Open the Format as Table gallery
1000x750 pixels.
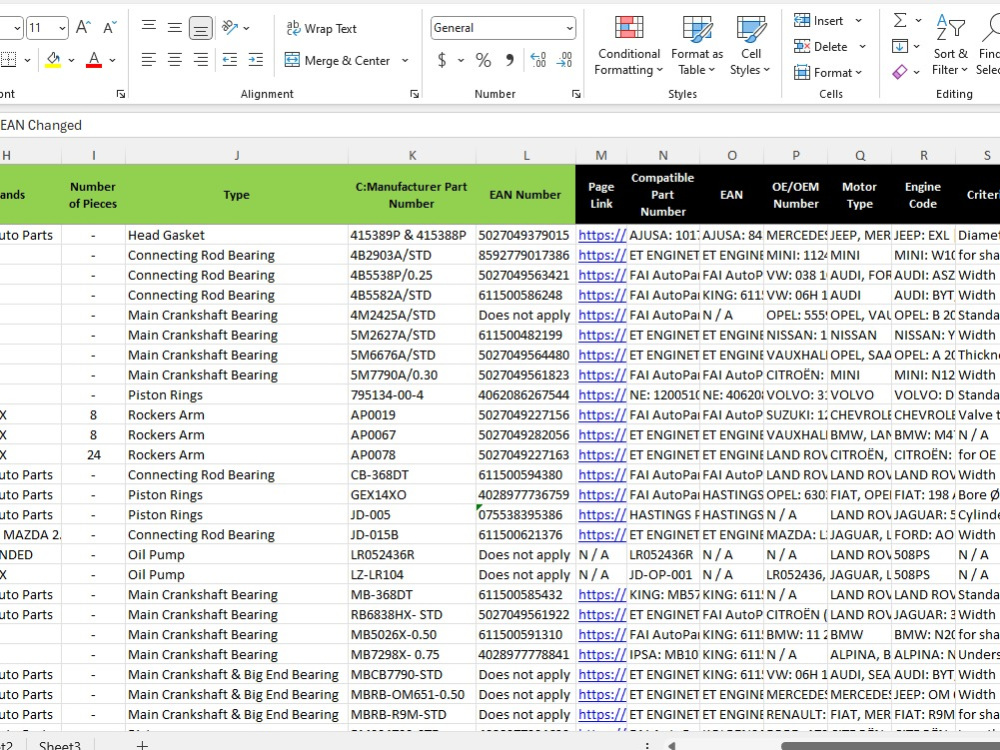click(x=697, y=46)
